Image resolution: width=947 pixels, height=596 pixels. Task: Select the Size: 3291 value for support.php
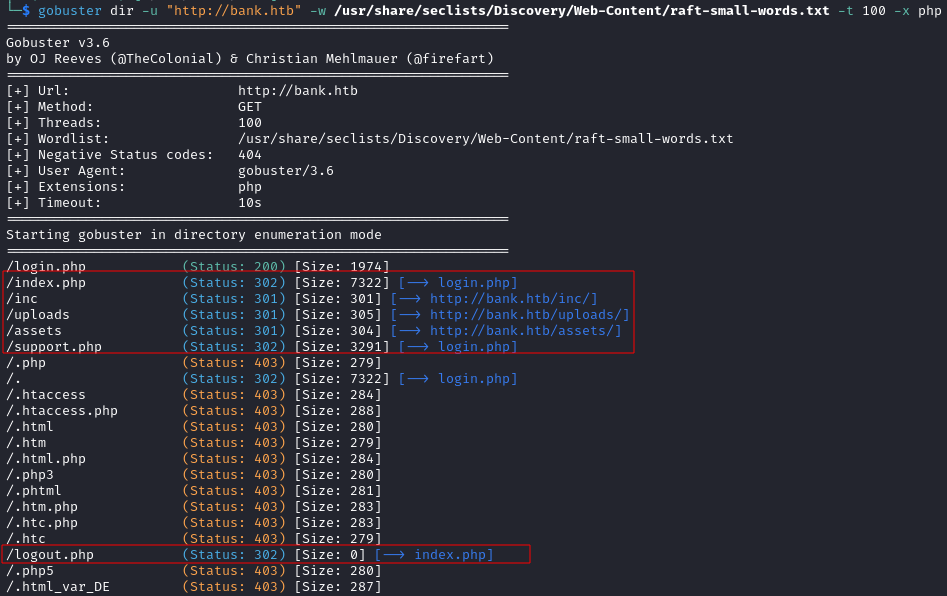pos(341,347)
